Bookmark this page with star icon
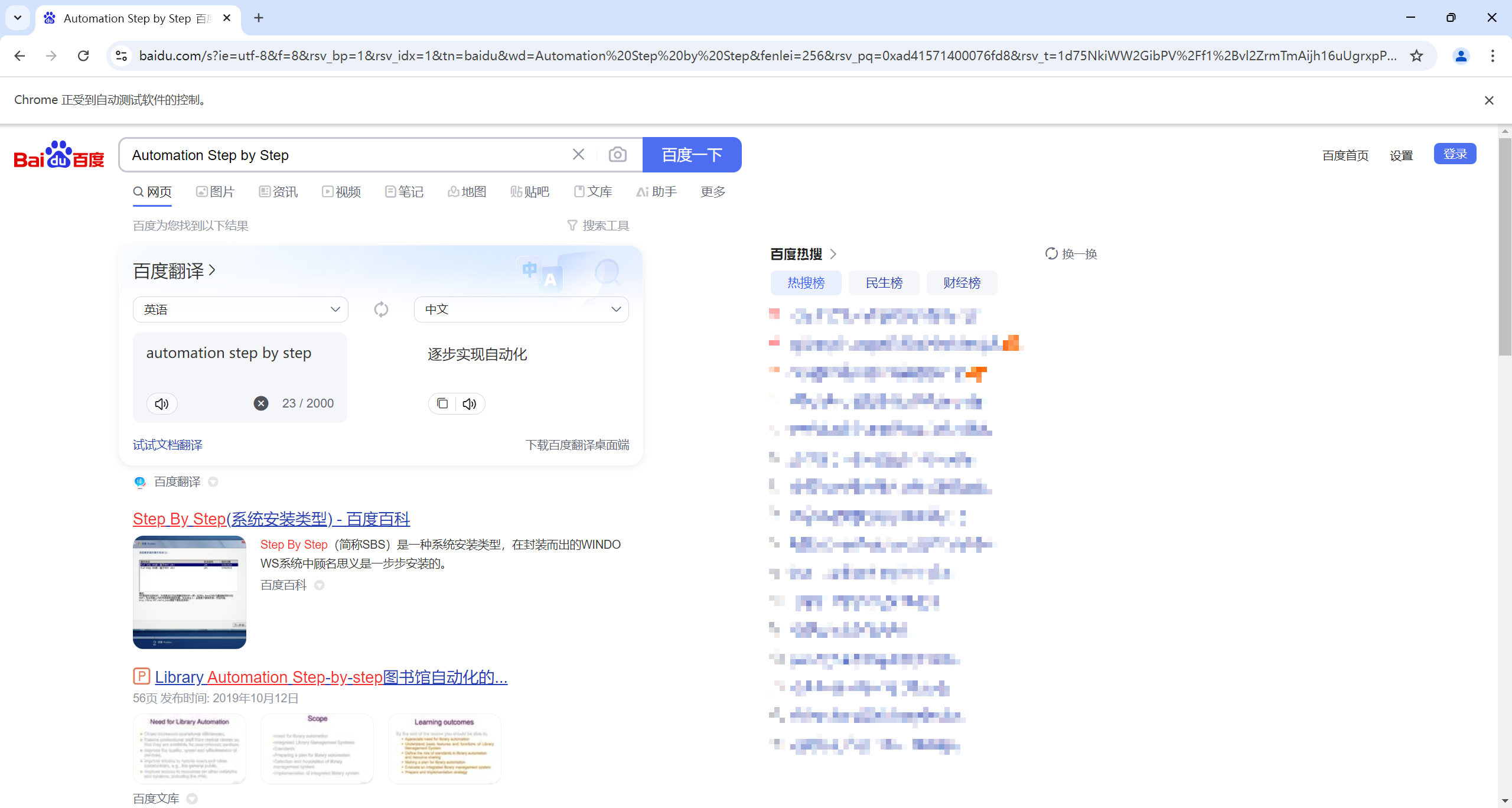Image resolution: width=1512 pixels, height=808 pixels. [x=1417, y=56]
